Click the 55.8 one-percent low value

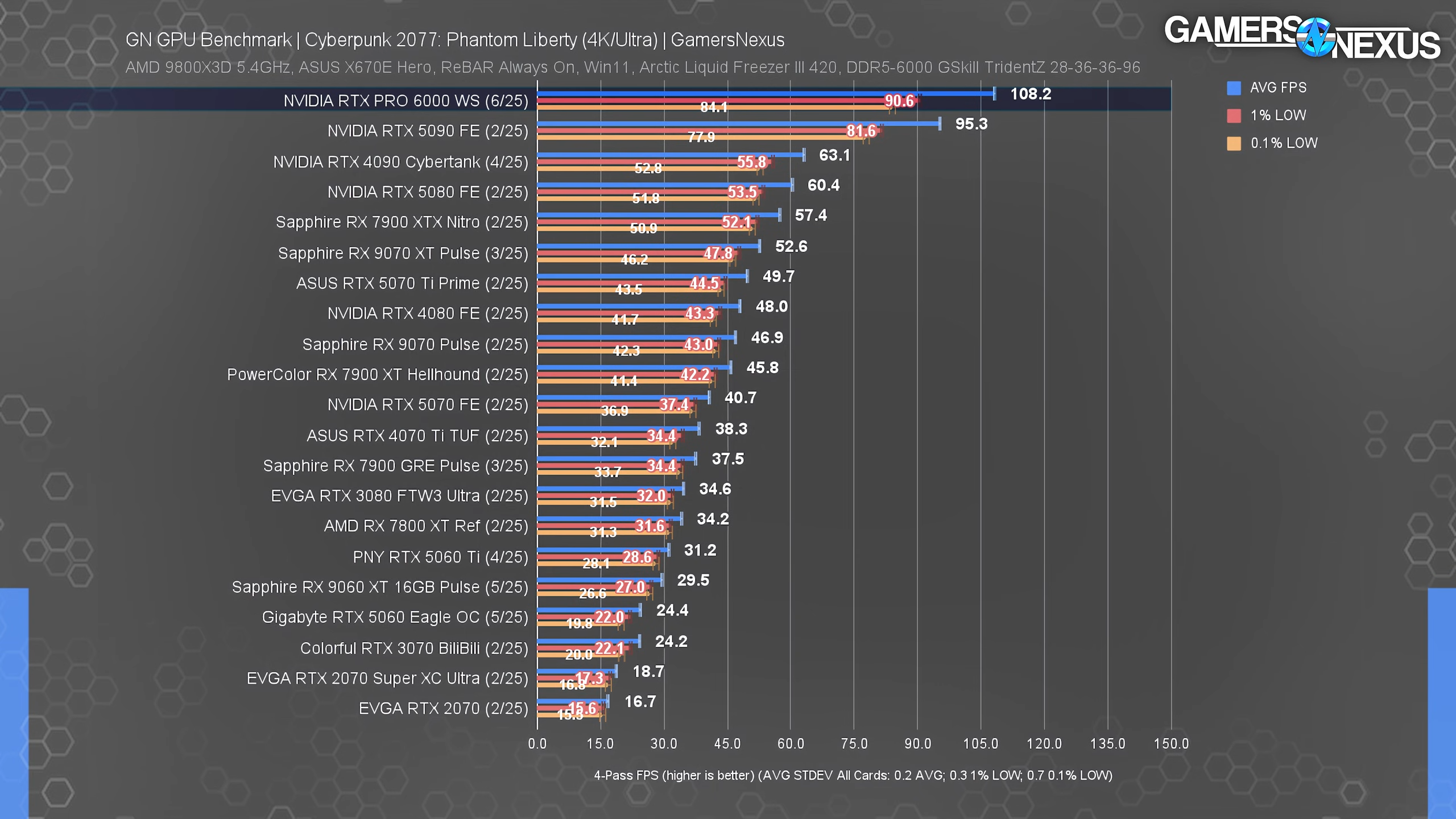pyautogui.click(x=752, y=163)
